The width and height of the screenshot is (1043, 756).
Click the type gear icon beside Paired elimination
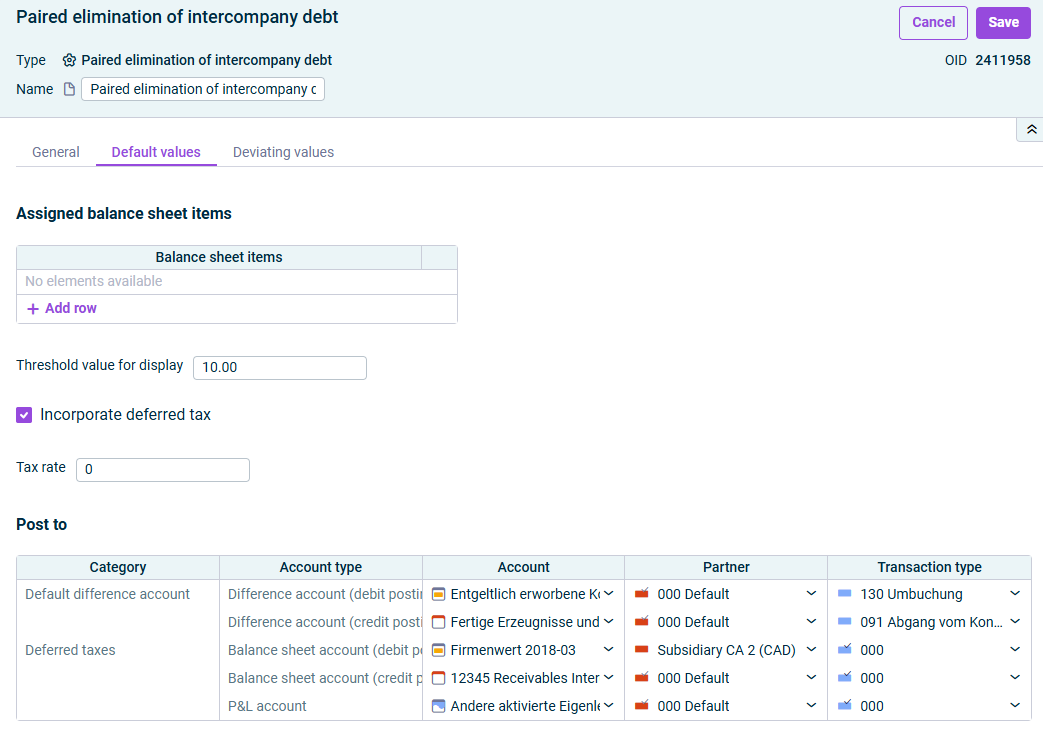point(69,61)
